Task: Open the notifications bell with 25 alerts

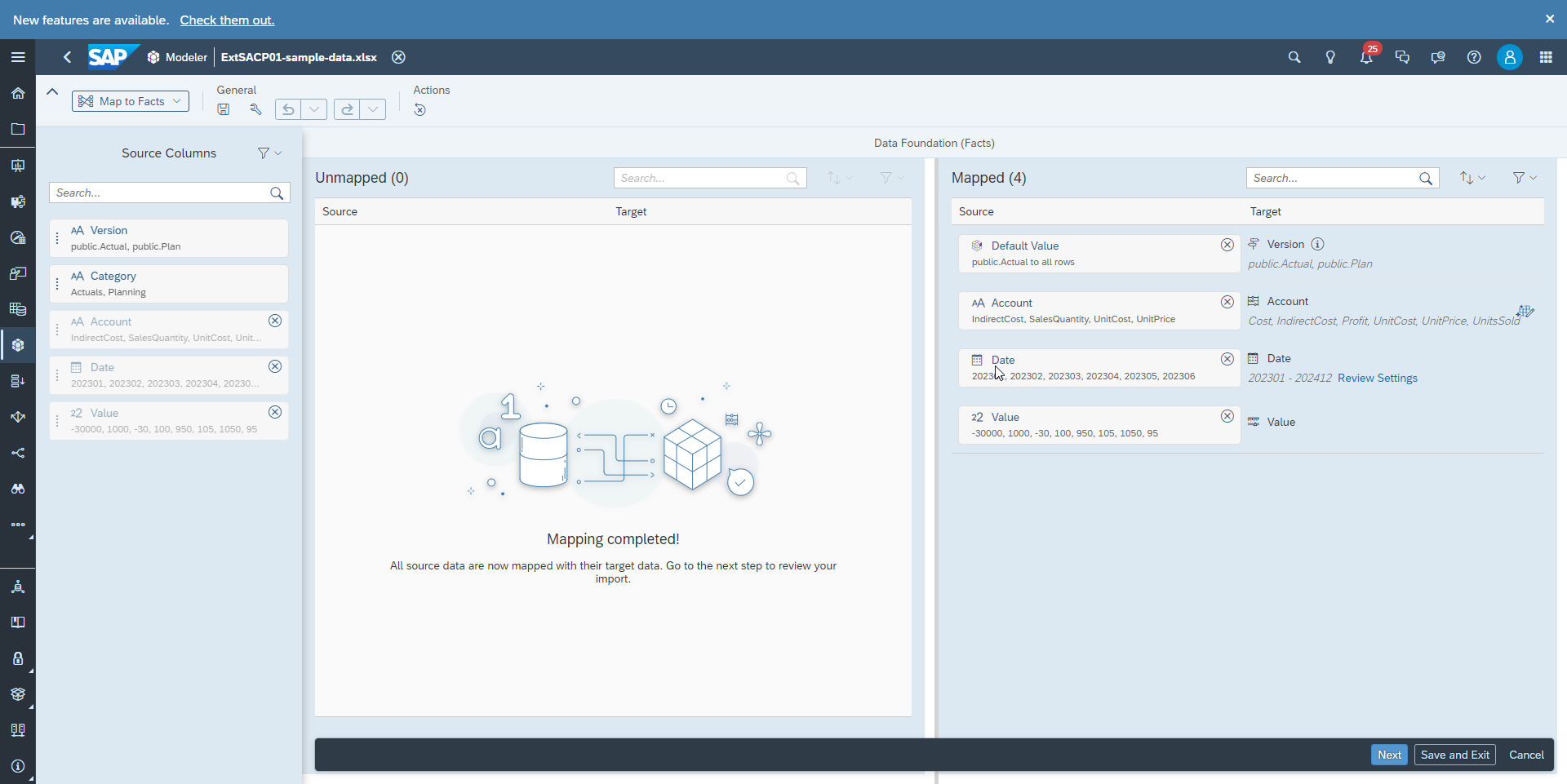Action: coord(1366,57)
